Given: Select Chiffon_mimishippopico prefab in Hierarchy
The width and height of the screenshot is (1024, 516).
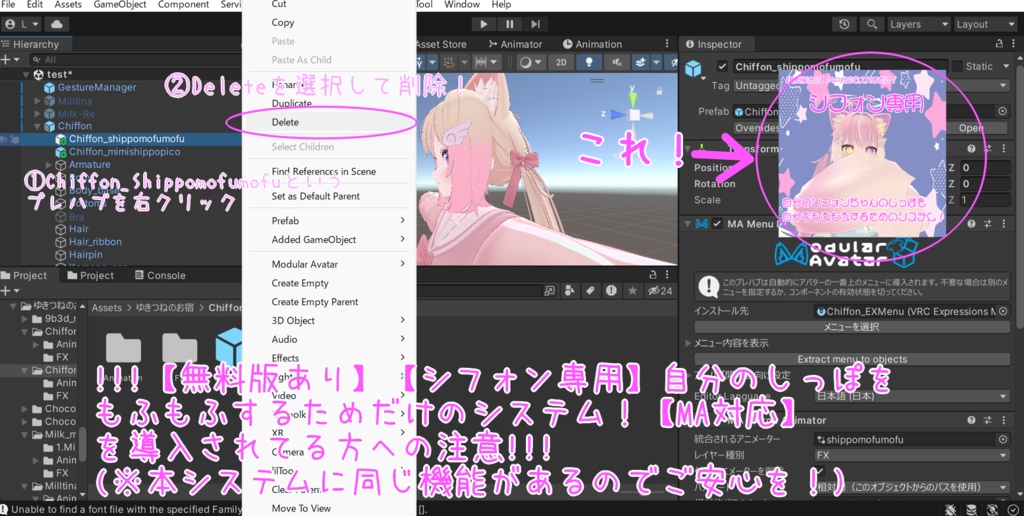Looking at the screenshot, I should [124, 152].
